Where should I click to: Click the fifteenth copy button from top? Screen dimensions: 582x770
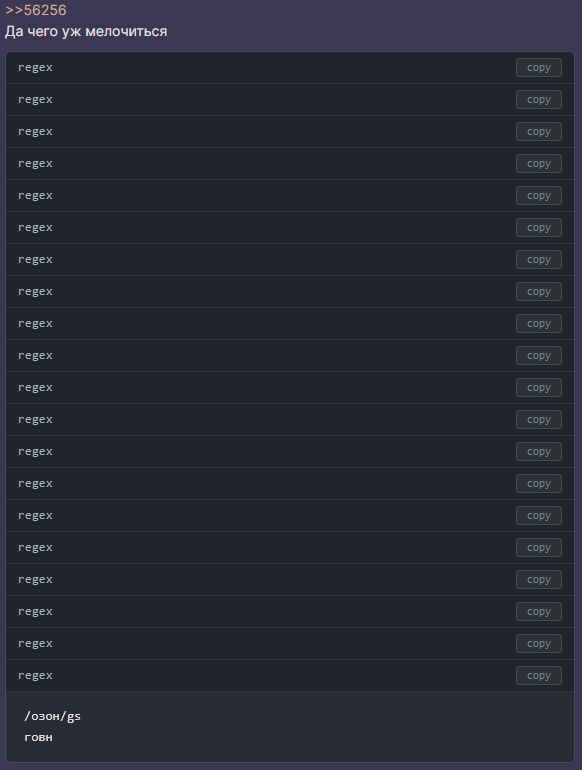[539, 516]
